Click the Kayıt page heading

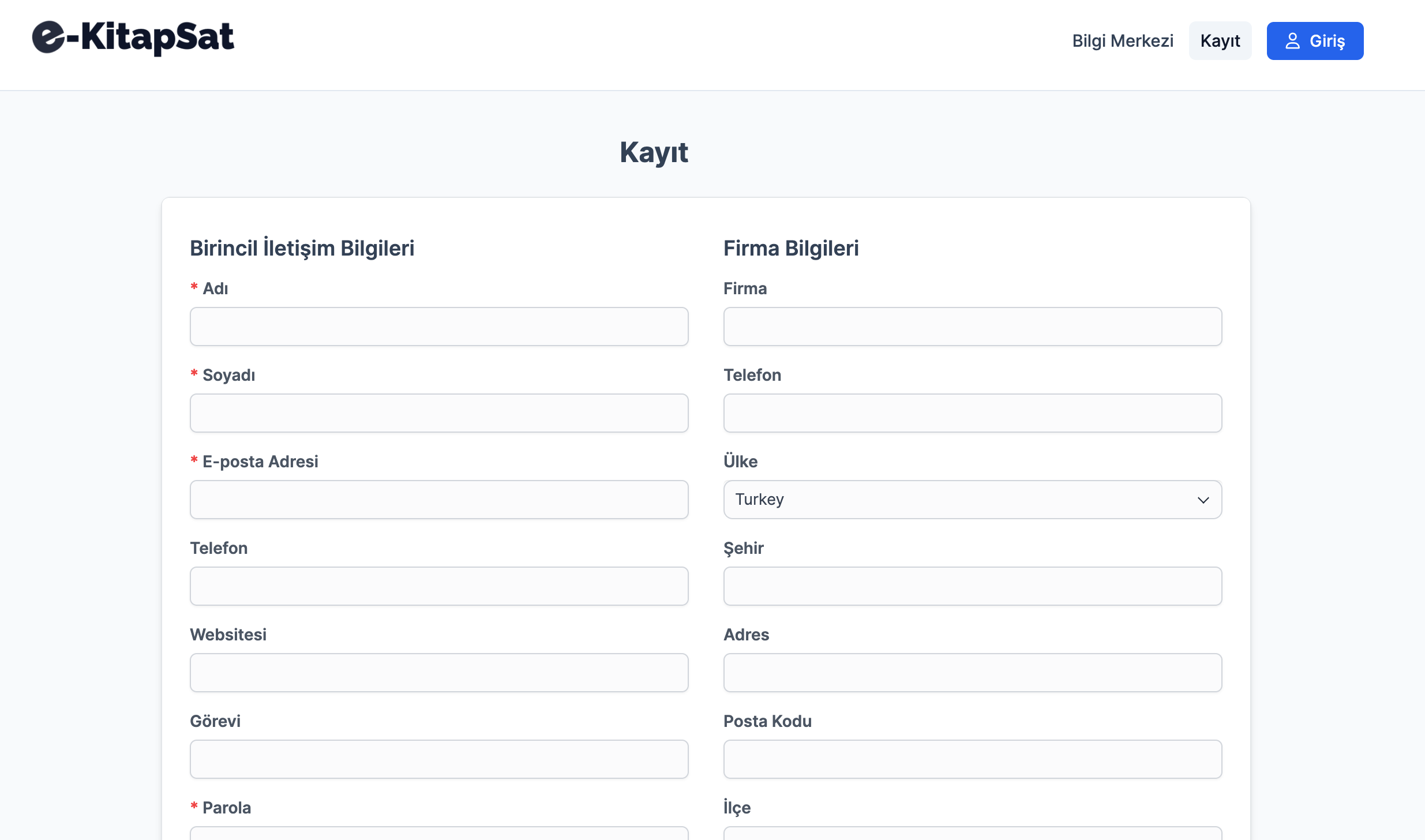pyautogui.click(x=654, y=153)
